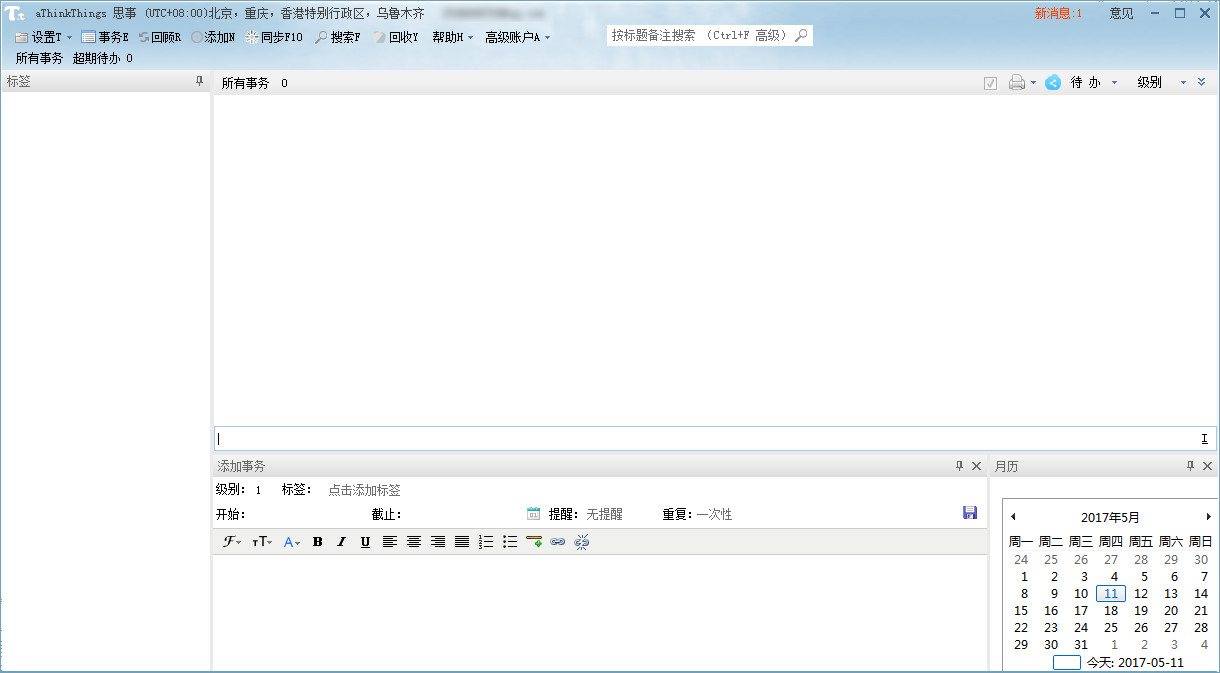Go to previous month in calendar
This screenshot has width=1220, height=673.
click(1013, 517)
